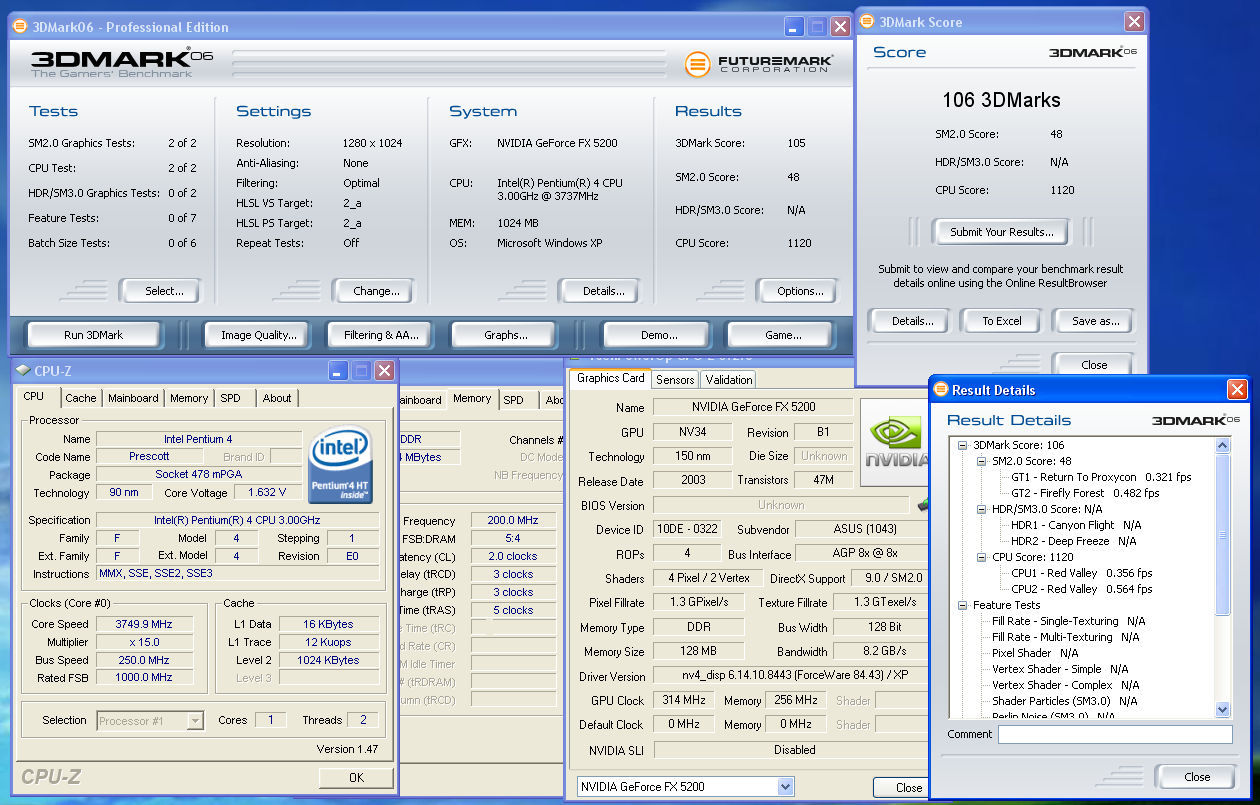Select the CPU tab in CPU-Z
1260x805 pixels.
[34, 396]
